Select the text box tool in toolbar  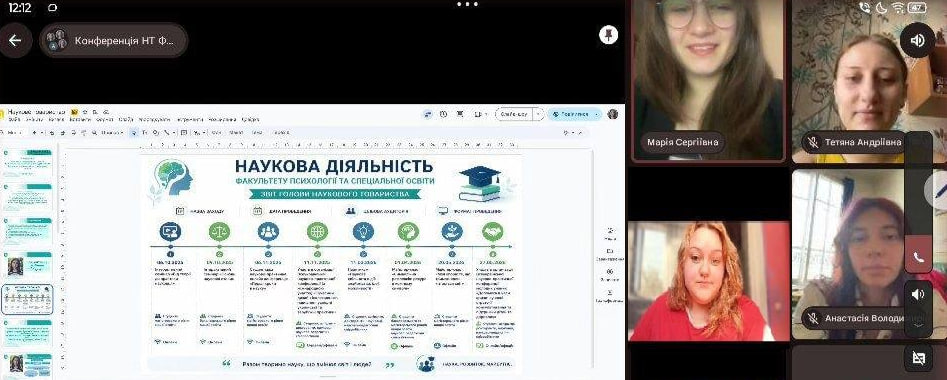pos(144,132)
